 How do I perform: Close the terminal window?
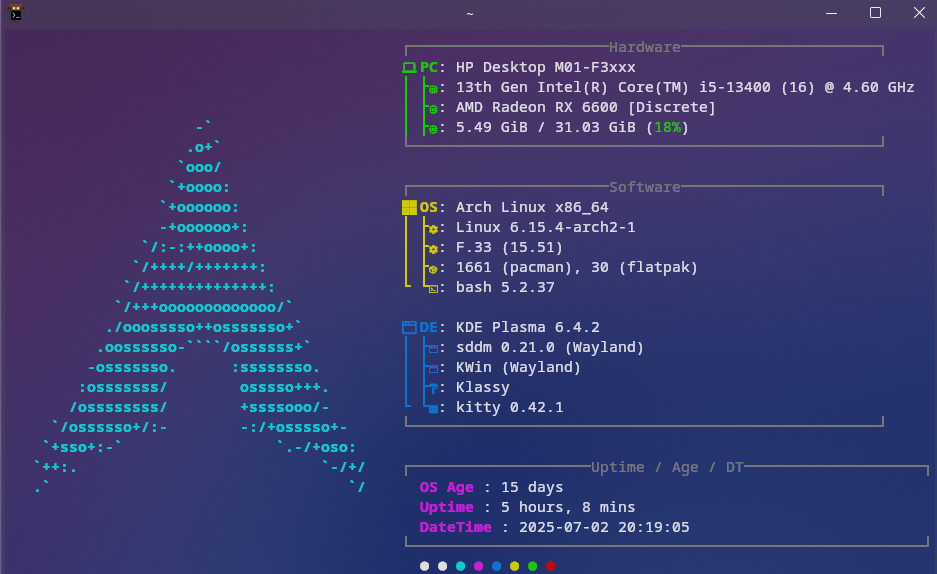(x=919, y=13)
